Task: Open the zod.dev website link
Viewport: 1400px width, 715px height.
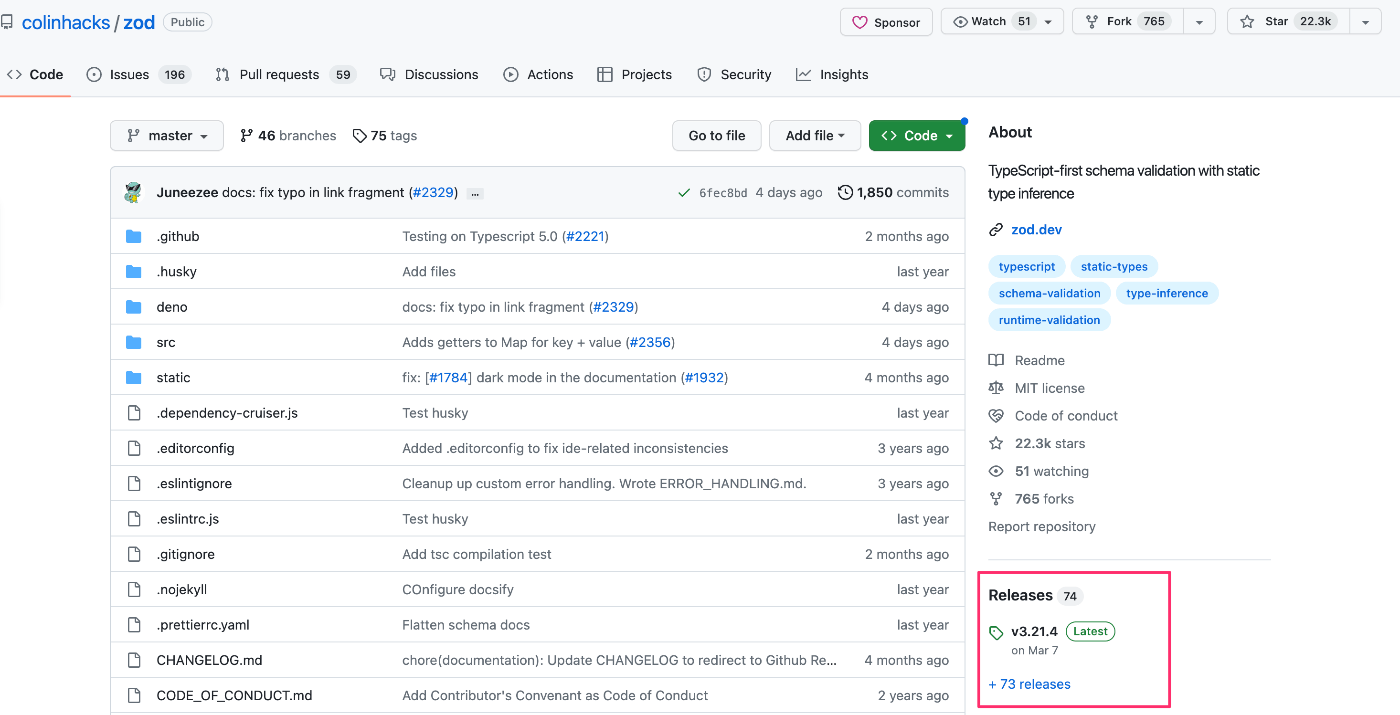Action: click(1036, 230)
